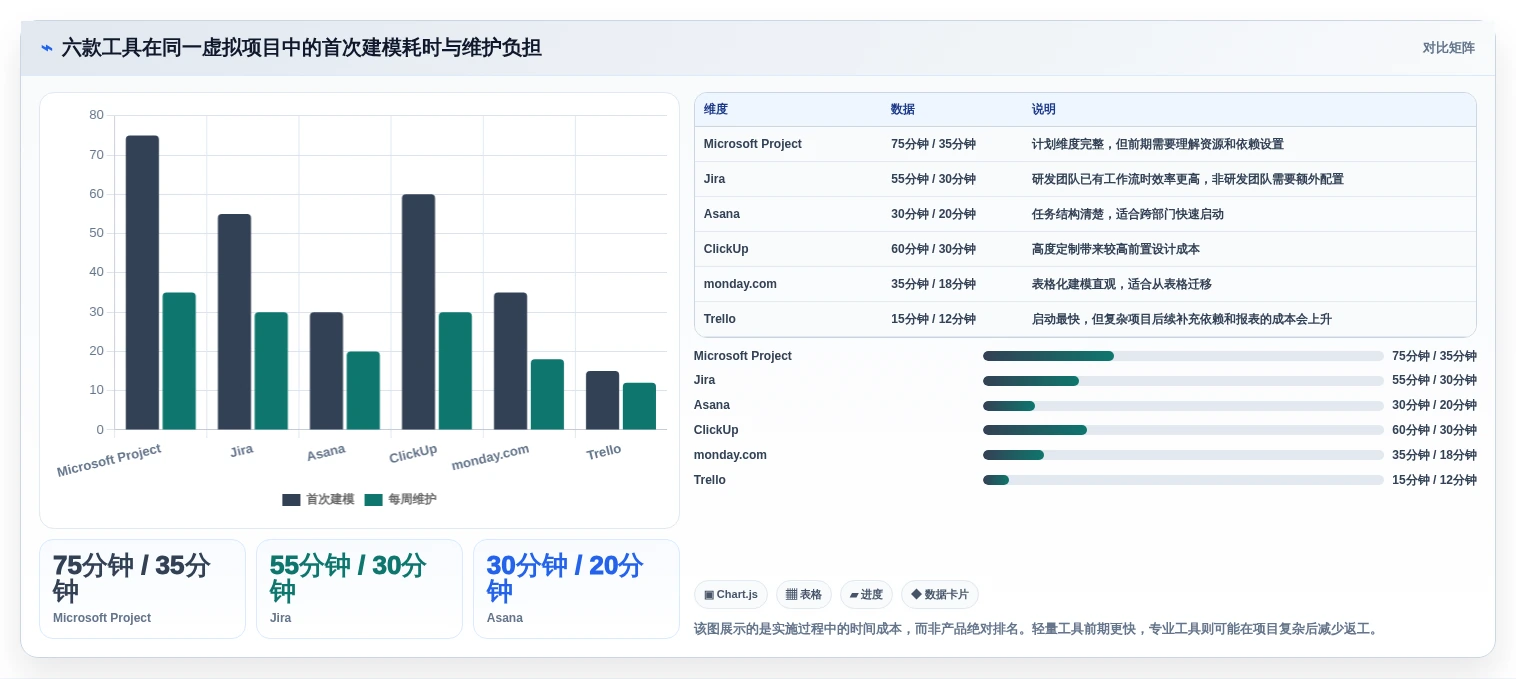This screenshot has height=679, width=1516.
Task: Click Microsoft Project cell in table
Action: pos(753,144)
